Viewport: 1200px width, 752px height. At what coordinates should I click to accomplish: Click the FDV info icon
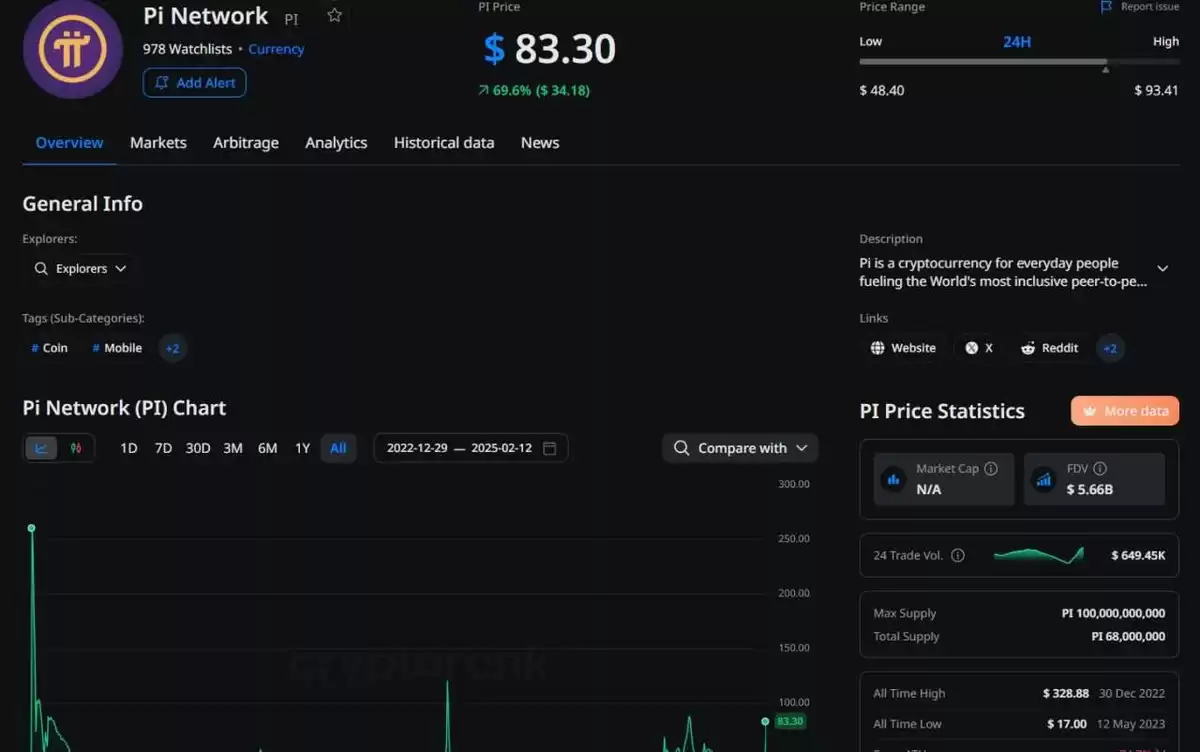[1100, 469]
